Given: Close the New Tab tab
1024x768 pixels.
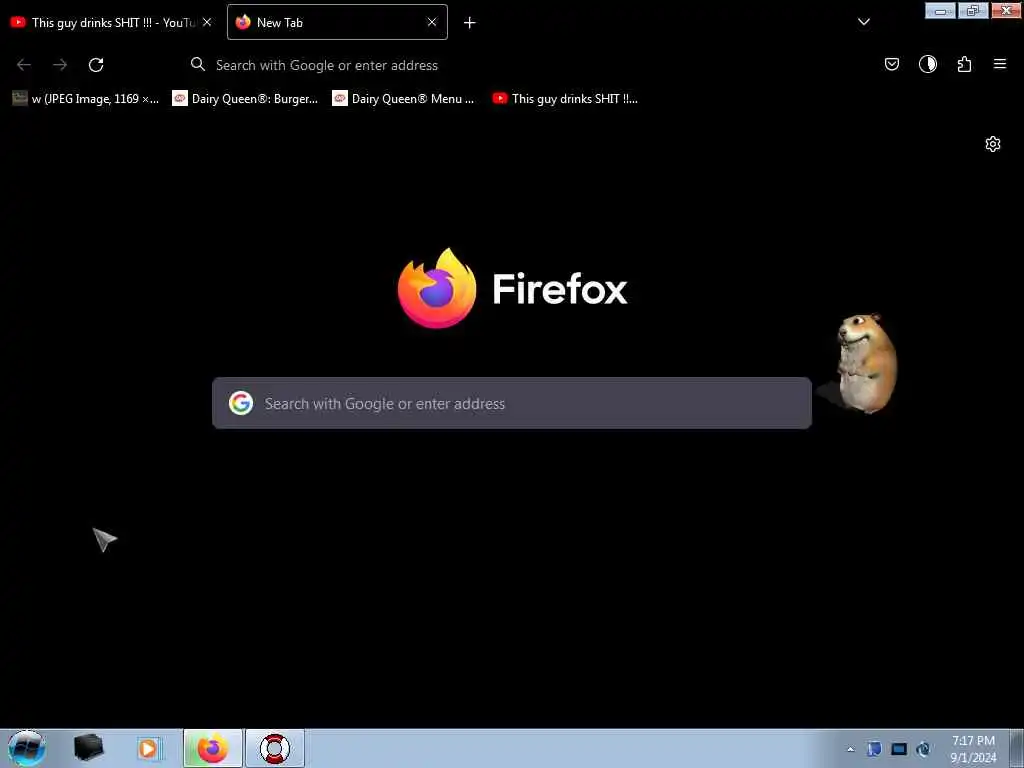Looking at the screenshot, I should pos(432,22).
